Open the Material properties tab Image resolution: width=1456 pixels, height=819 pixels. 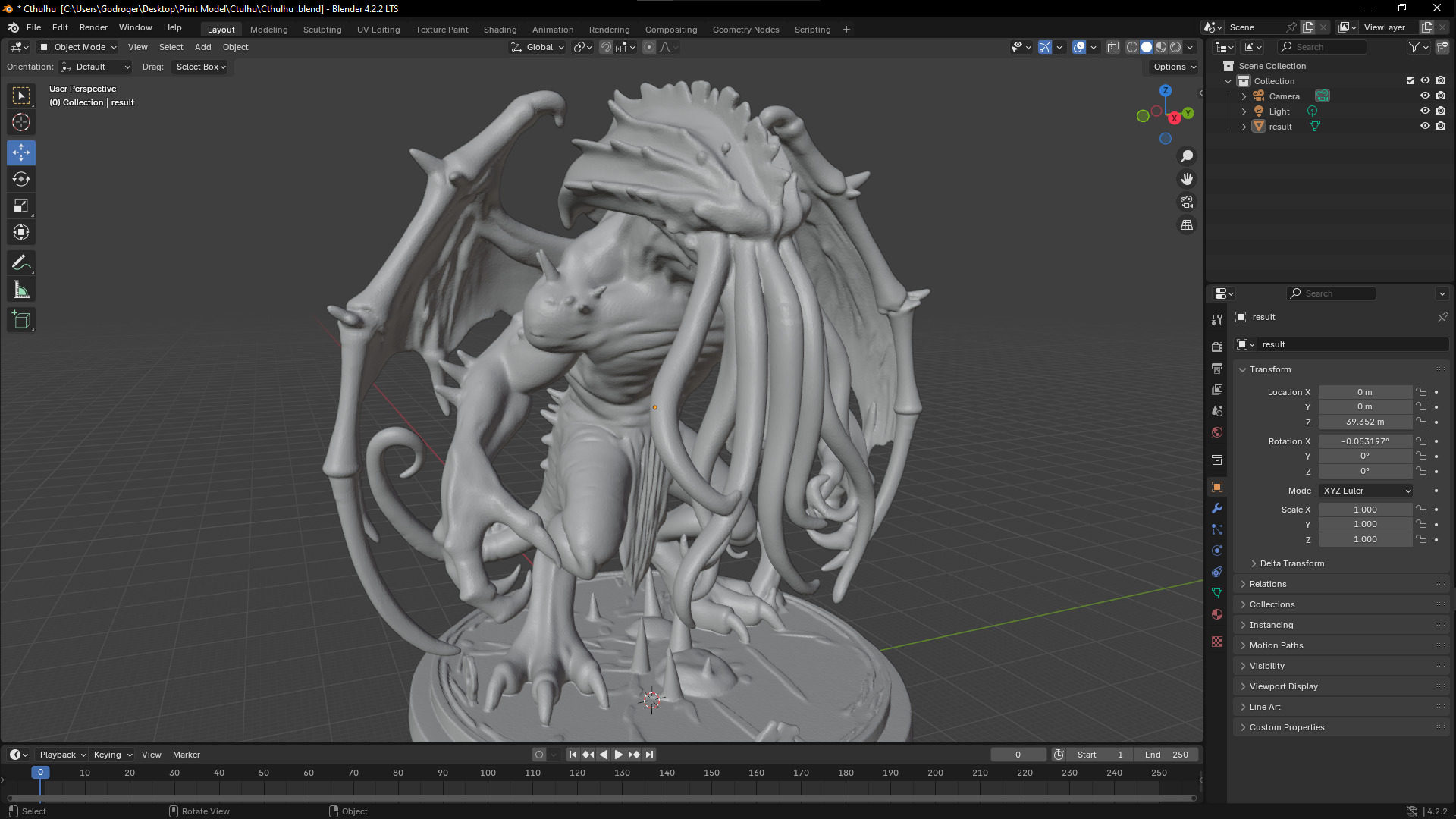tap(1217, 614)
